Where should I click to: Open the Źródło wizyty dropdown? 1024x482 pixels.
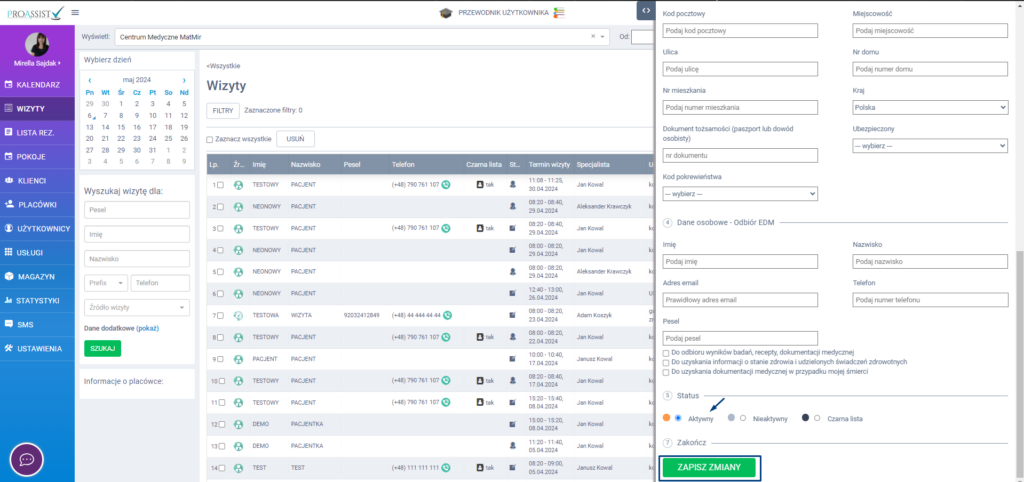coord(137,308)
